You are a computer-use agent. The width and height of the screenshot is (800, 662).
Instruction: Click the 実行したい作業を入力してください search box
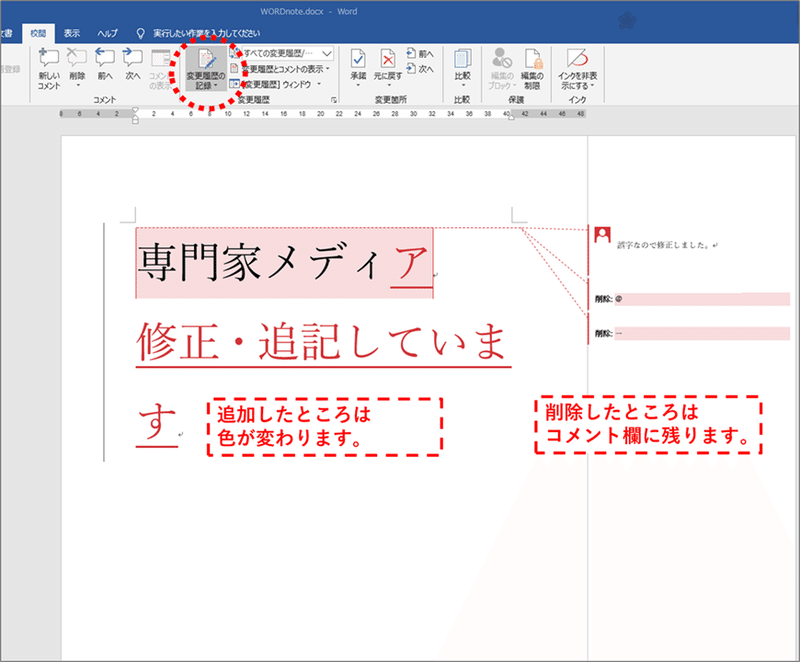pyautogui.click(x=207, y=33)
